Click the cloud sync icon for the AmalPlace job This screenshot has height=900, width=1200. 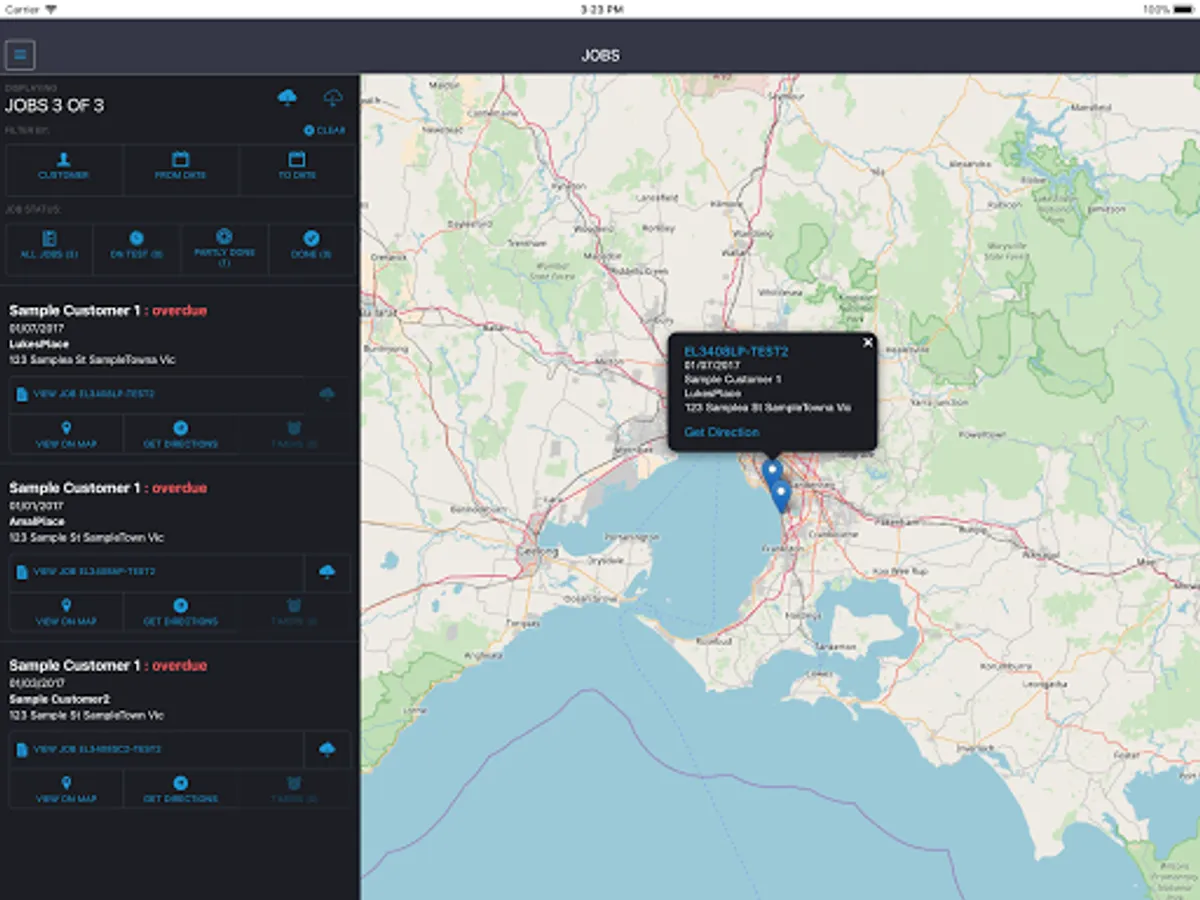(x=327, y=572)
